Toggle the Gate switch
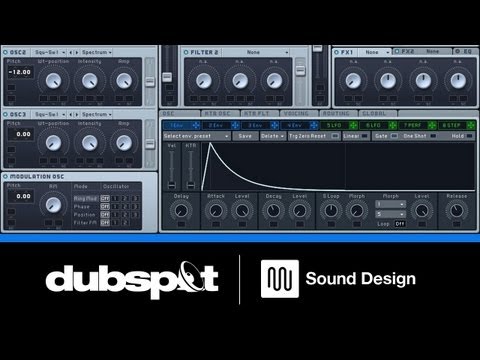The image size is (480, 360). [394, 136]
